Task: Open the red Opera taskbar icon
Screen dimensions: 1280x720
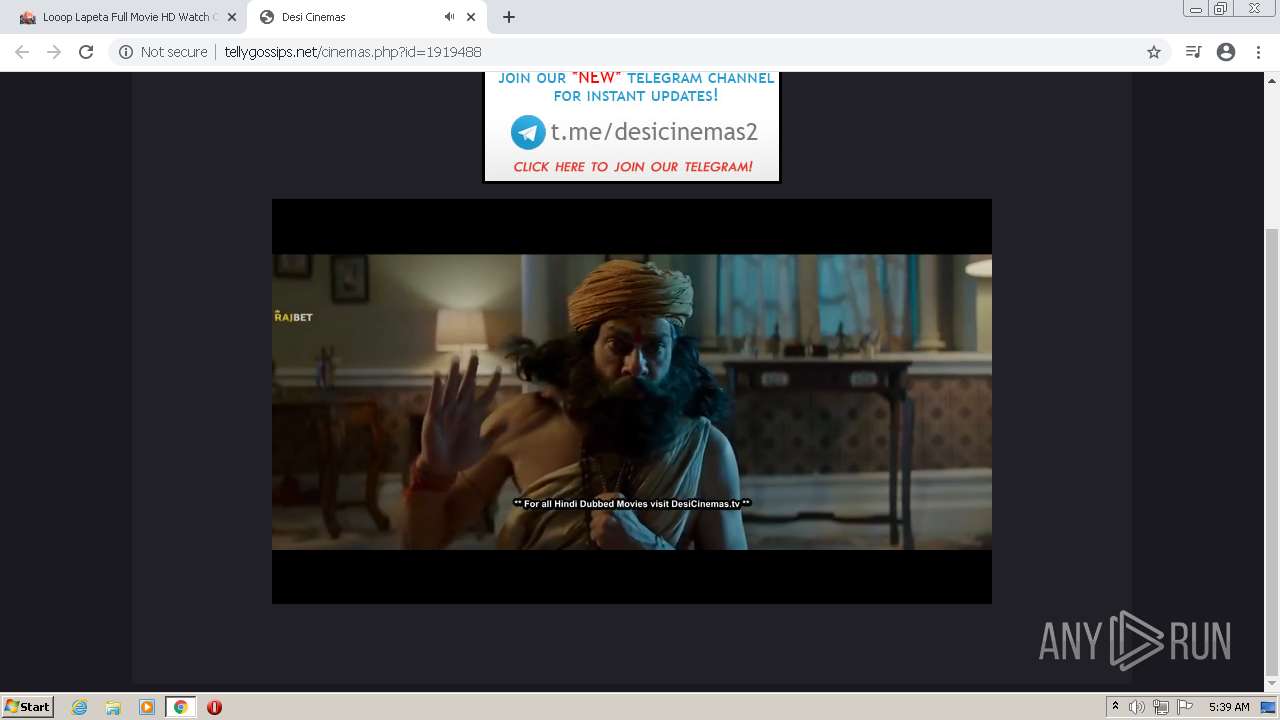Action: pos(214,707)
